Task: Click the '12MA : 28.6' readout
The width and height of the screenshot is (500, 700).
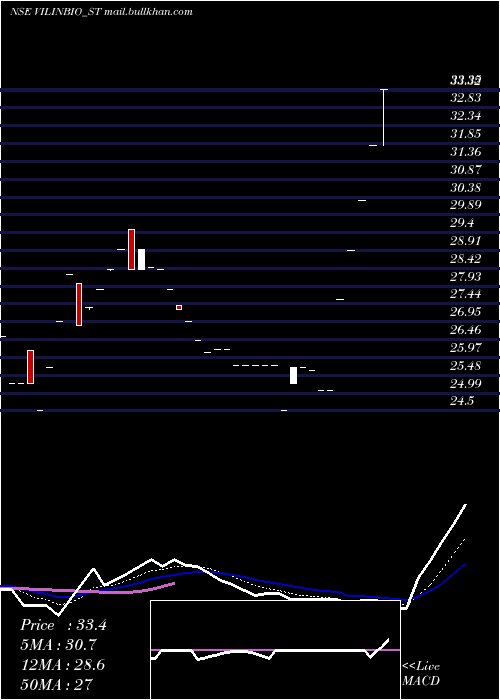Action: (x=63, y=665)
